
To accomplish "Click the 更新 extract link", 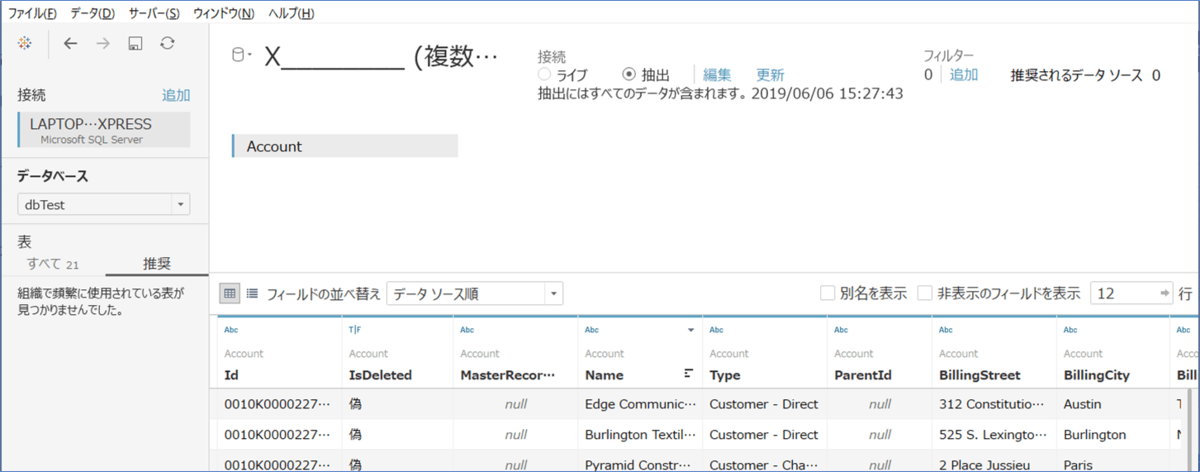I will tap(770, 75).
